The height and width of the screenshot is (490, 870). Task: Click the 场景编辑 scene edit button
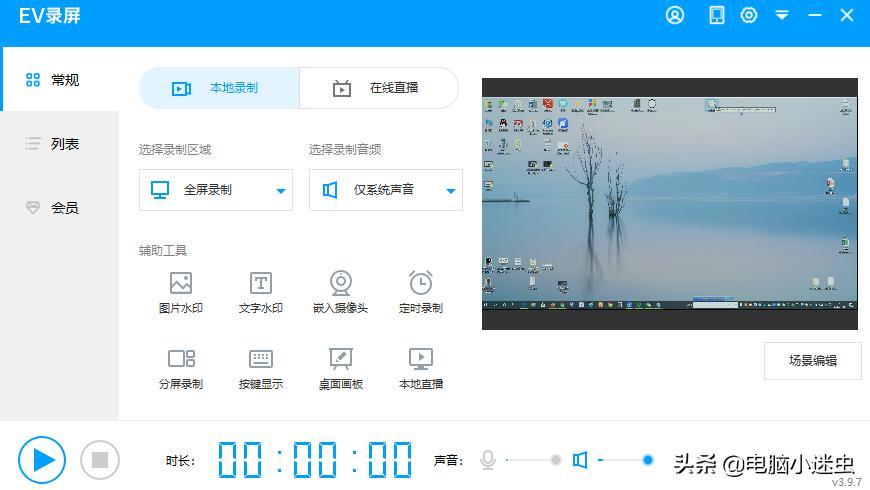(x=812, y=361)
